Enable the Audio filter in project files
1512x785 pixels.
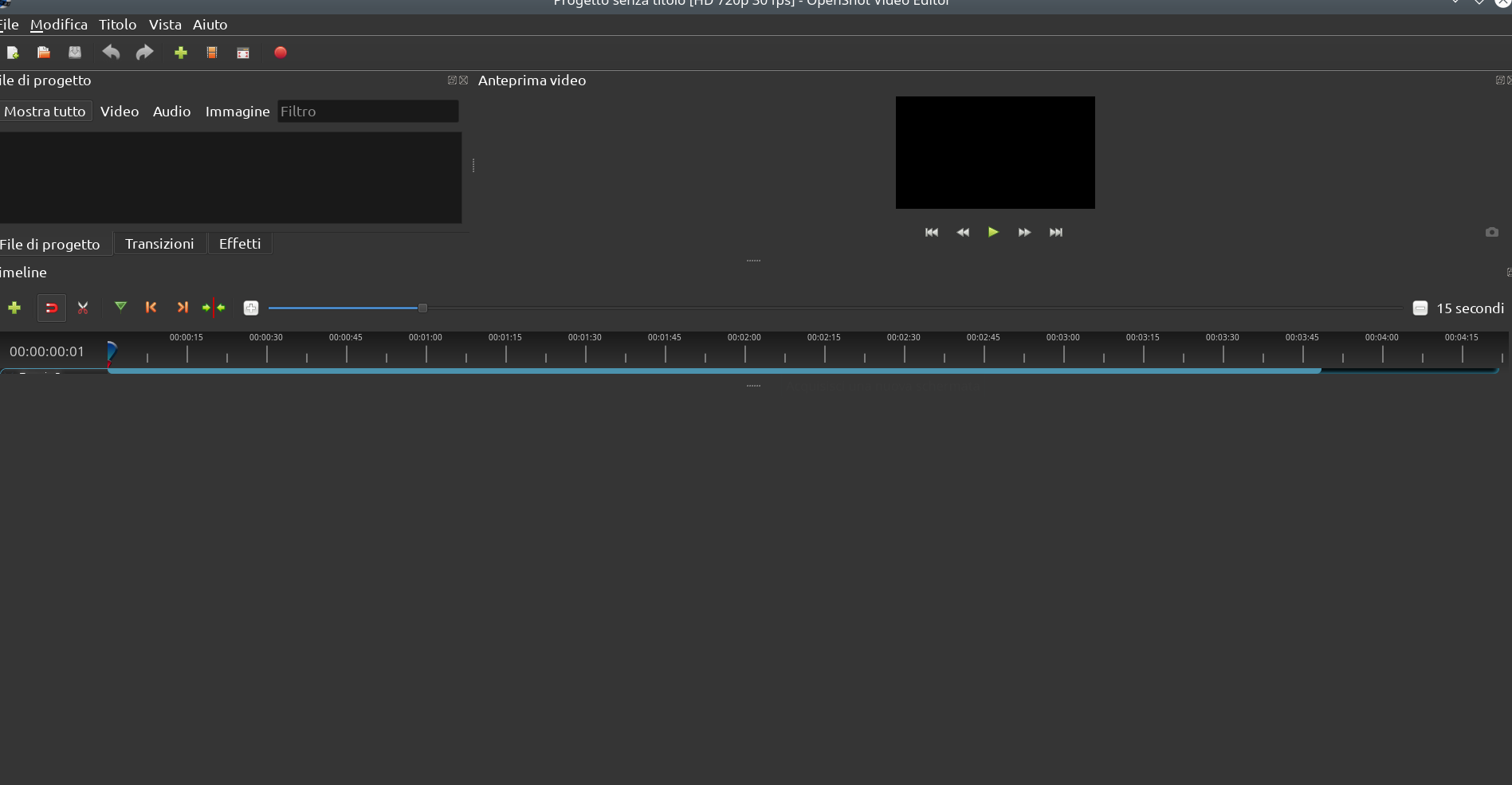click(x=171, y=111)
